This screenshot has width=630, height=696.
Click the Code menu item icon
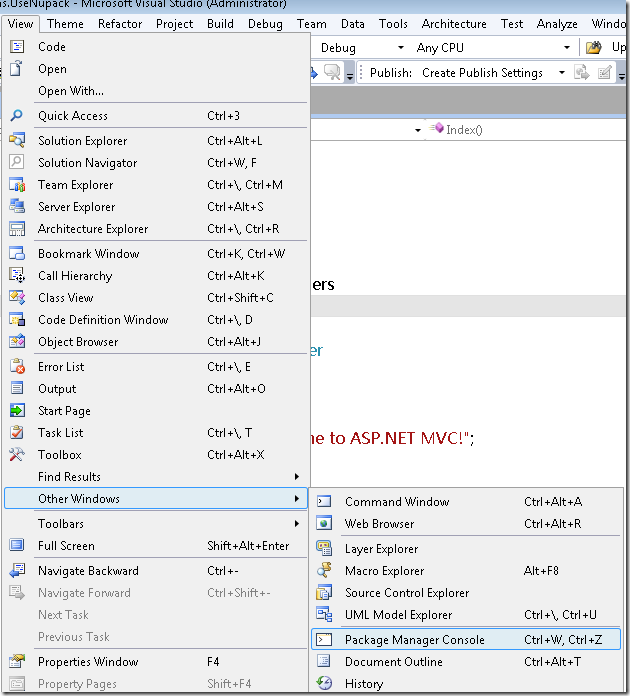[17, 47]
